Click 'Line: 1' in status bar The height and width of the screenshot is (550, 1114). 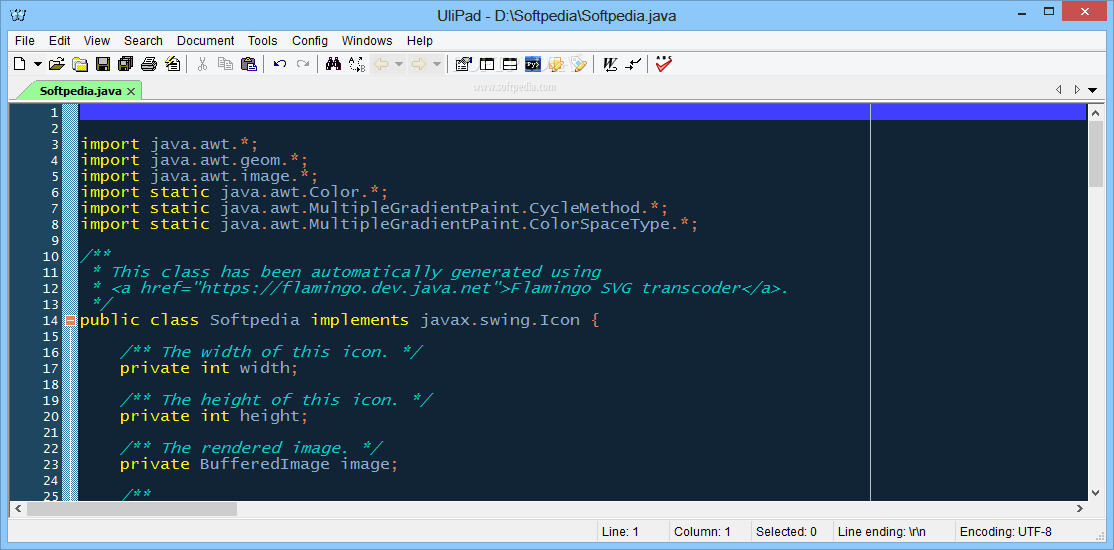pyautogui.click(x=620, y=532)
